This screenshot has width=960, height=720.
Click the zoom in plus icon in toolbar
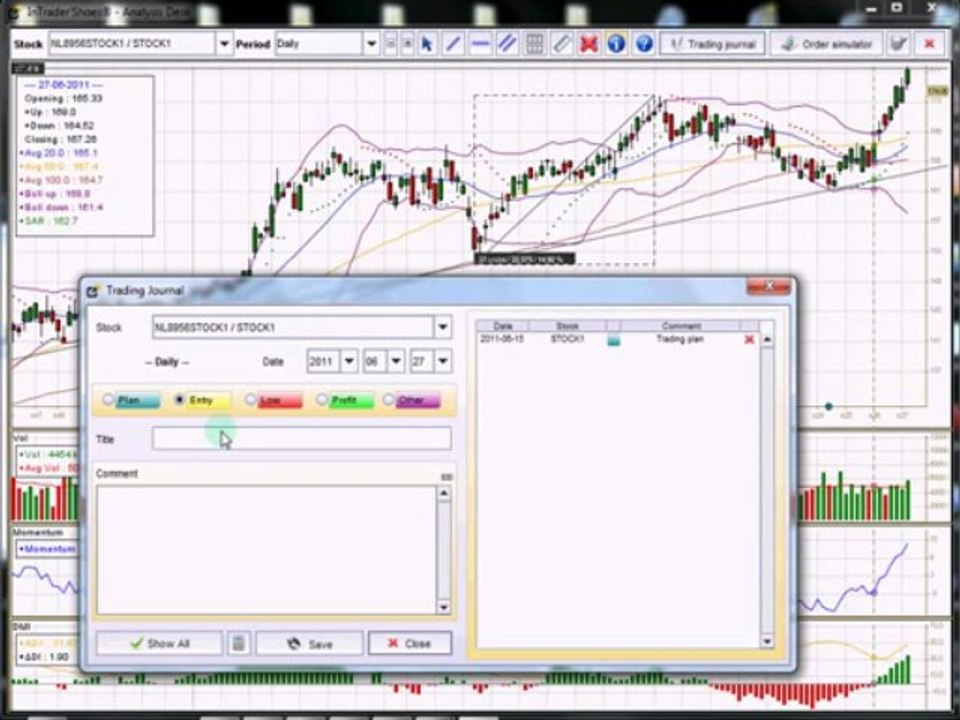[407, 44]
